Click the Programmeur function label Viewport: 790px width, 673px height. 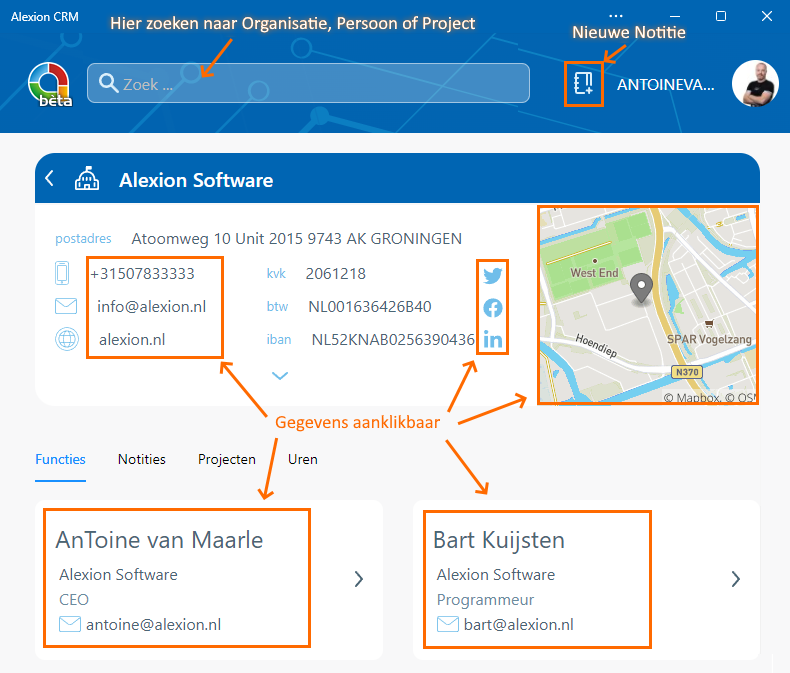[x=485, y=600]
